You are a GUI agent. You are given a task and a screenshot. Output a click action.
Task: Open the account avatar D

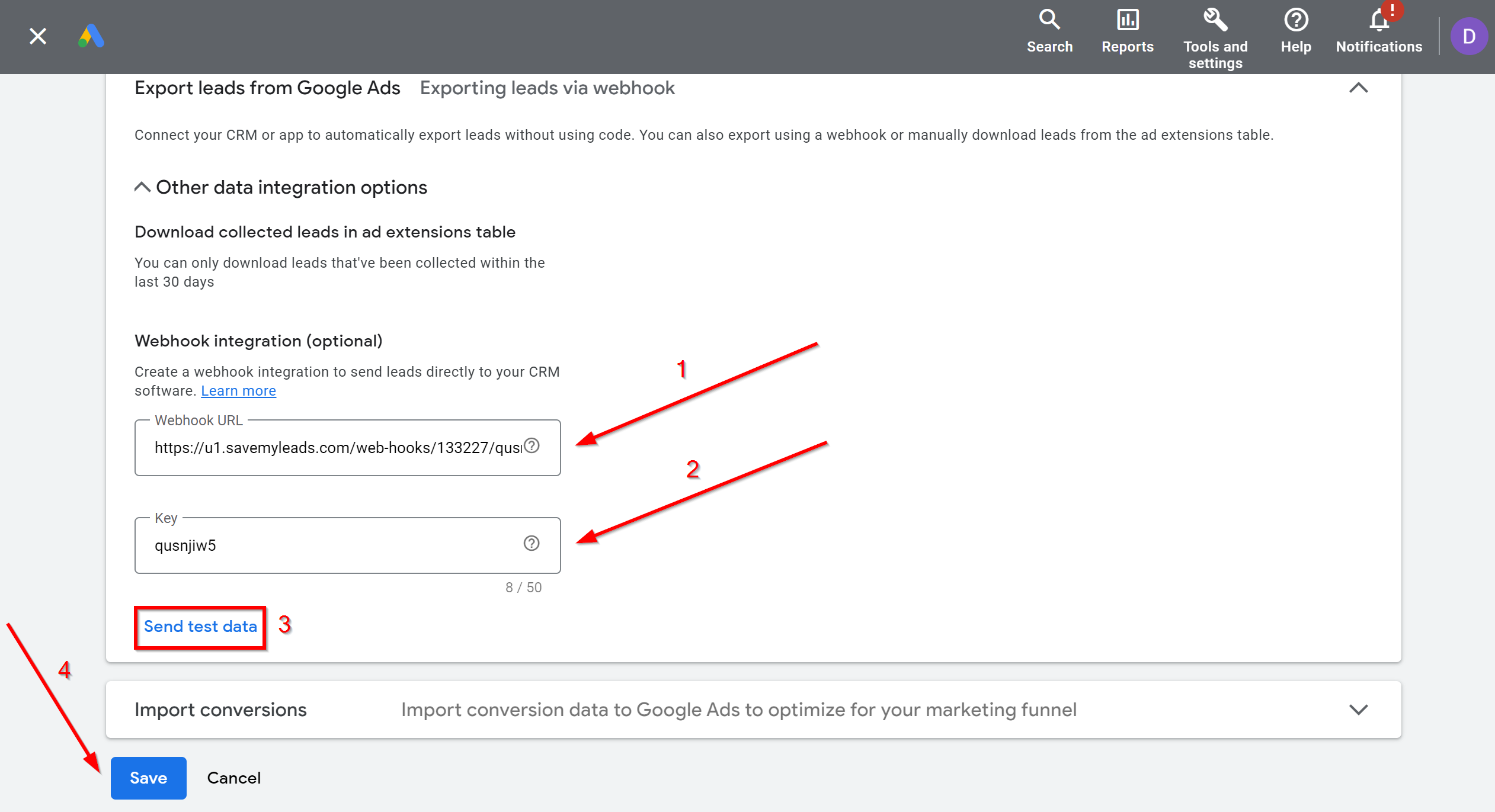tap(1468, 37)
